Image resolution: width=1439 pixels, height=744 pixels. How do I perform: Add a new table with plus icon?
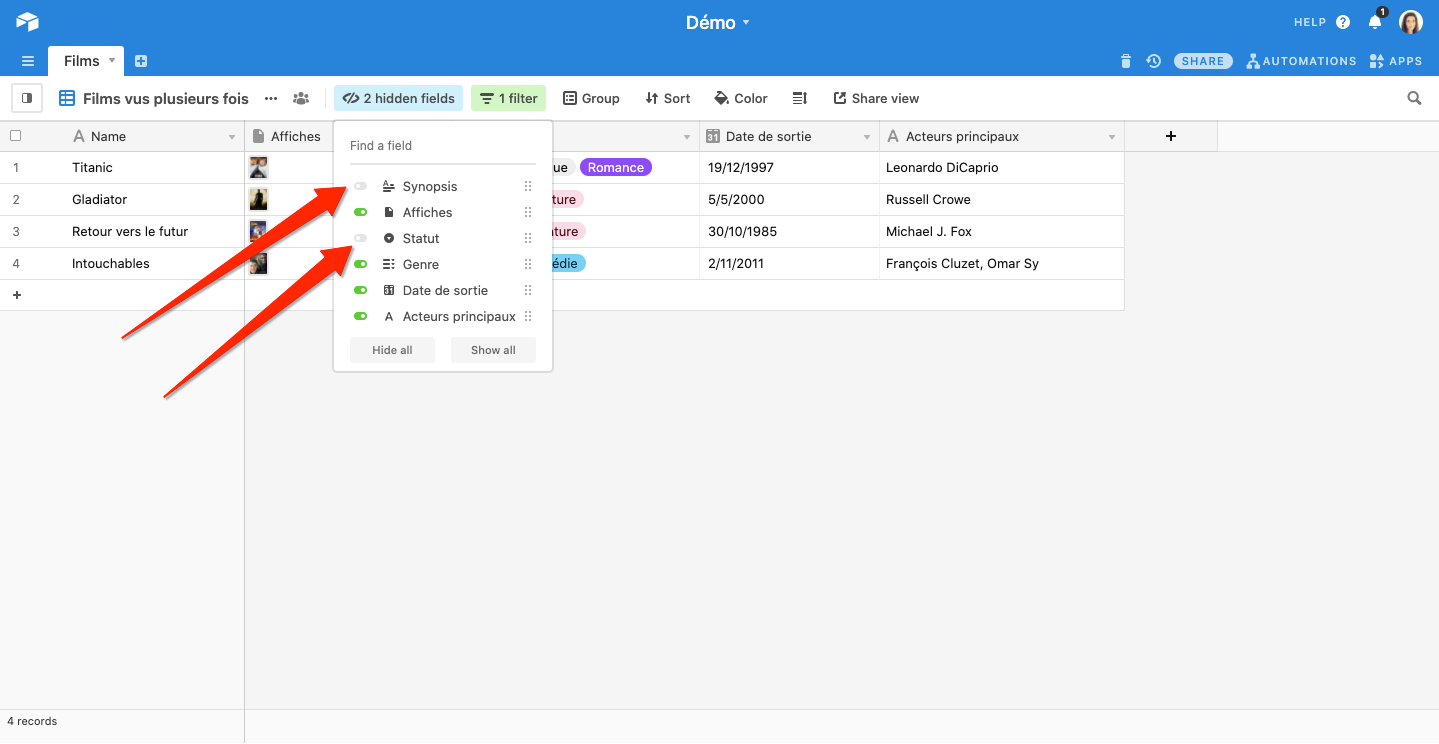141,61
